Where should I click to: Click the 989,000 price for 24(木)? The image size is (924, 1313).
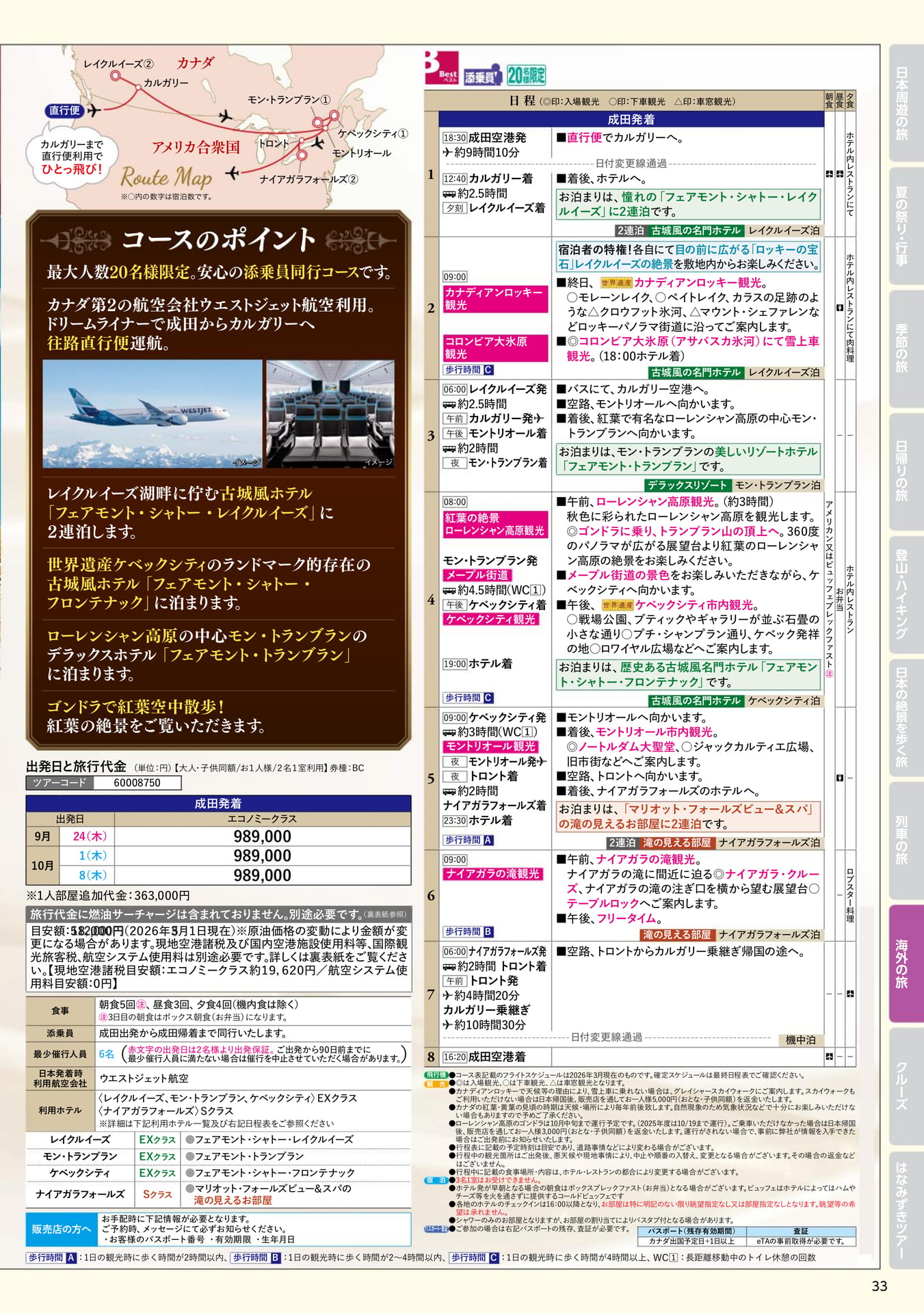click(263, 836)
